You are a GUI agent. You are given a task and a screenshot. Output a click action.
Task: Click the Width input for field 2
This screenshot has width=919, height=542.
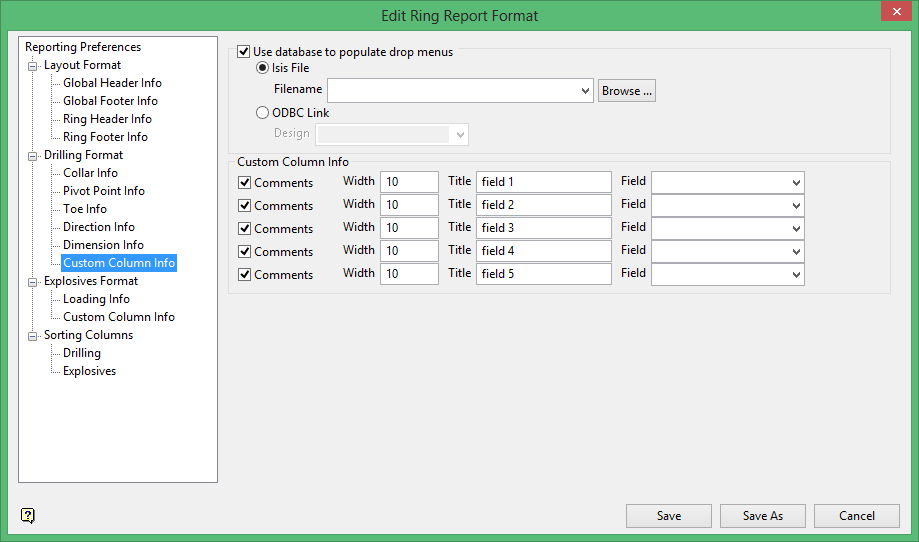tap(409, 205)
